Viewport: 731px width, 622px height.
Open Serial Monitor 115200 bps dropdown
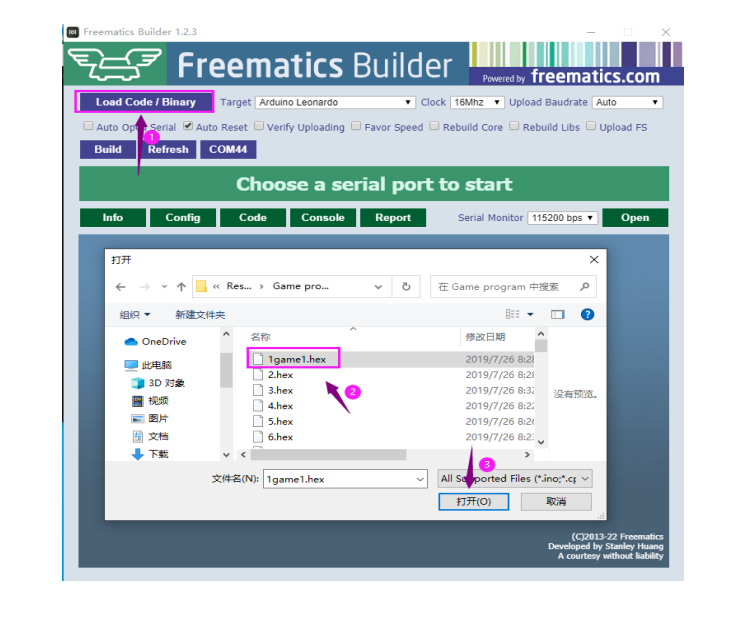[x=562, y=218]
